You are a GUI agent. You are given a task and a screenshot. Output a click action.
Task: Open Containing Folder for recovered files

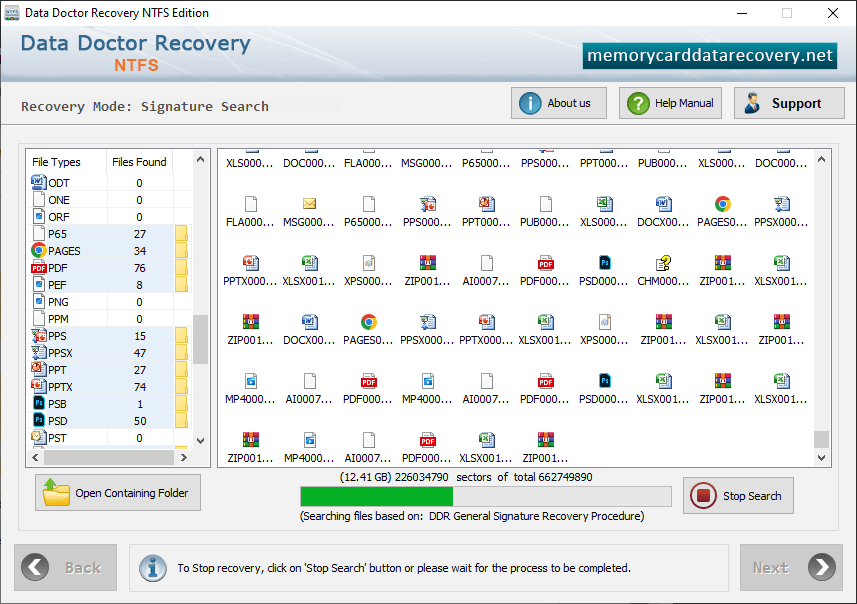coord(118,492)
